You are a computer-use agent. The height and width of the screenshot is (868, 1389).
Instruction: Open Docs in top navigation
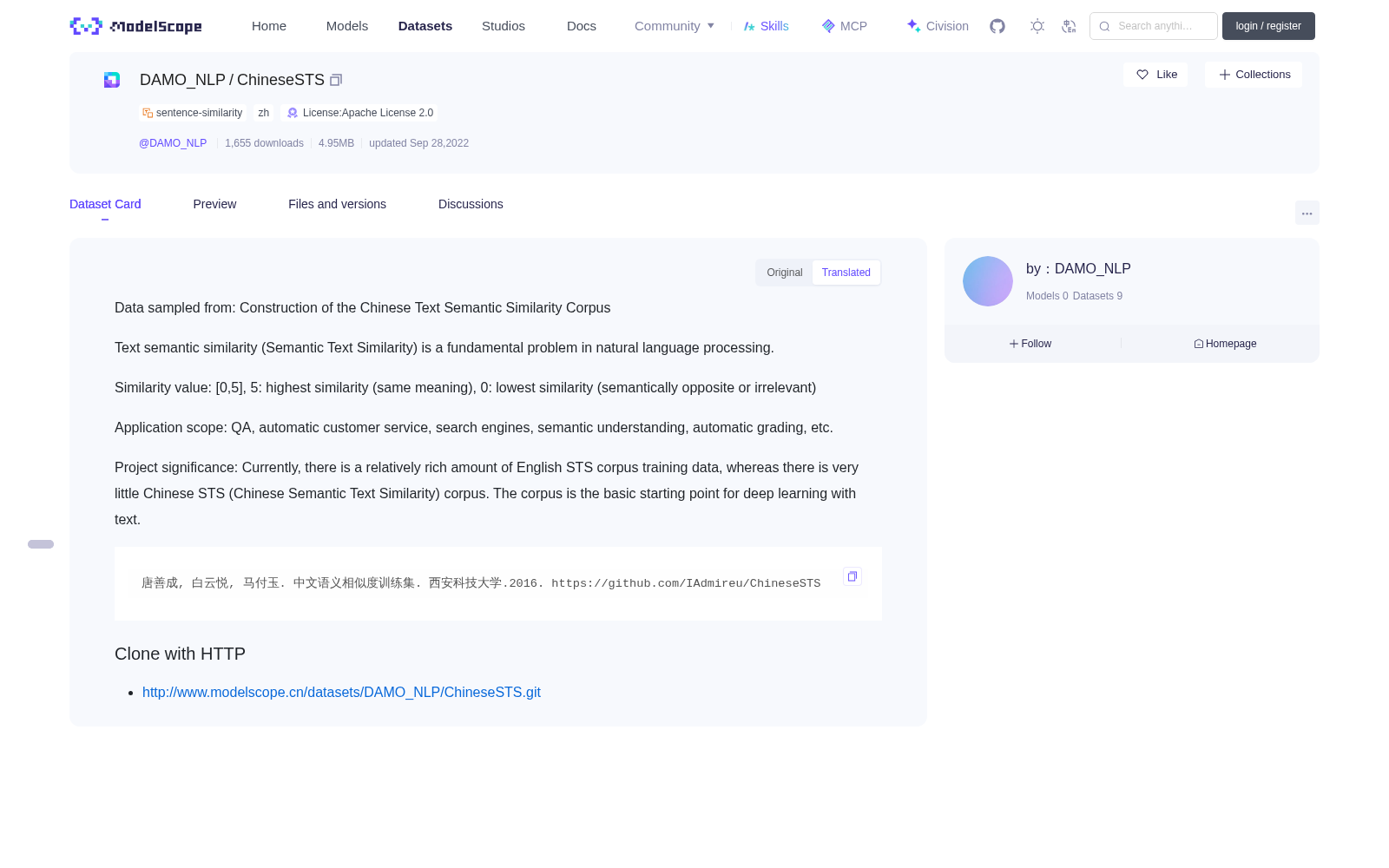click(x=582, y=26)
